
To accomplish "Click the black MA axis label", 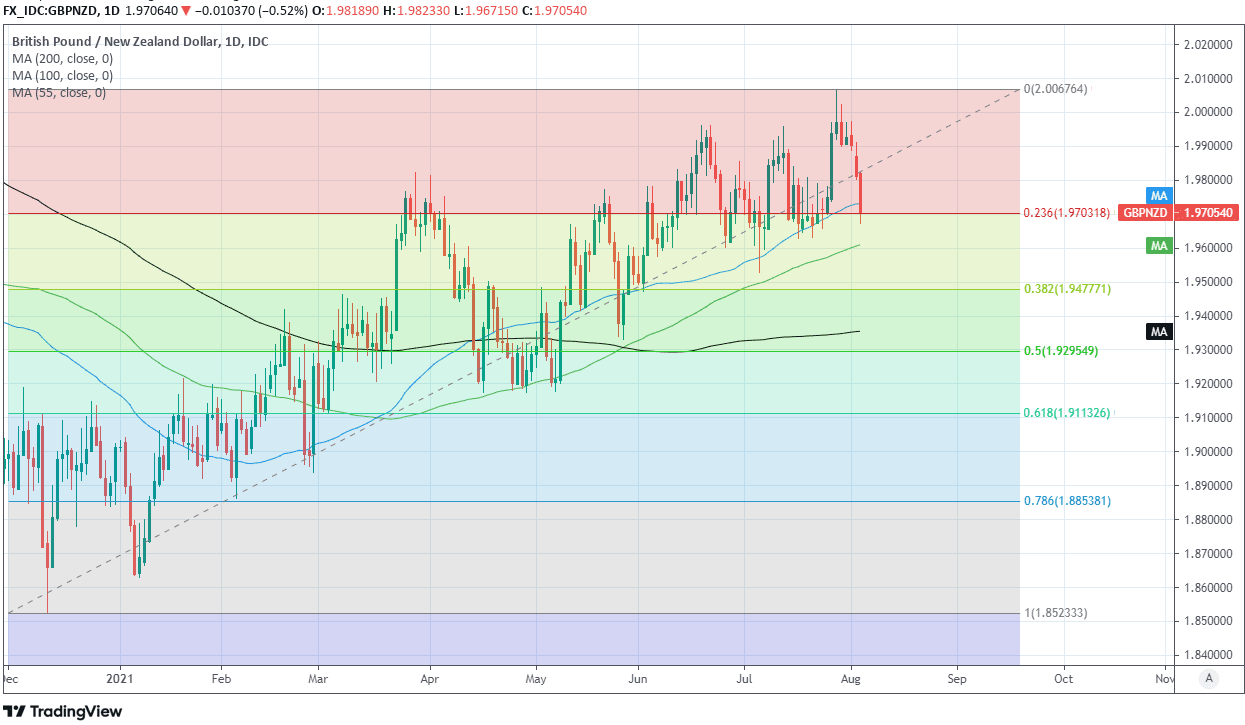I will click(x=1159, y=332).
